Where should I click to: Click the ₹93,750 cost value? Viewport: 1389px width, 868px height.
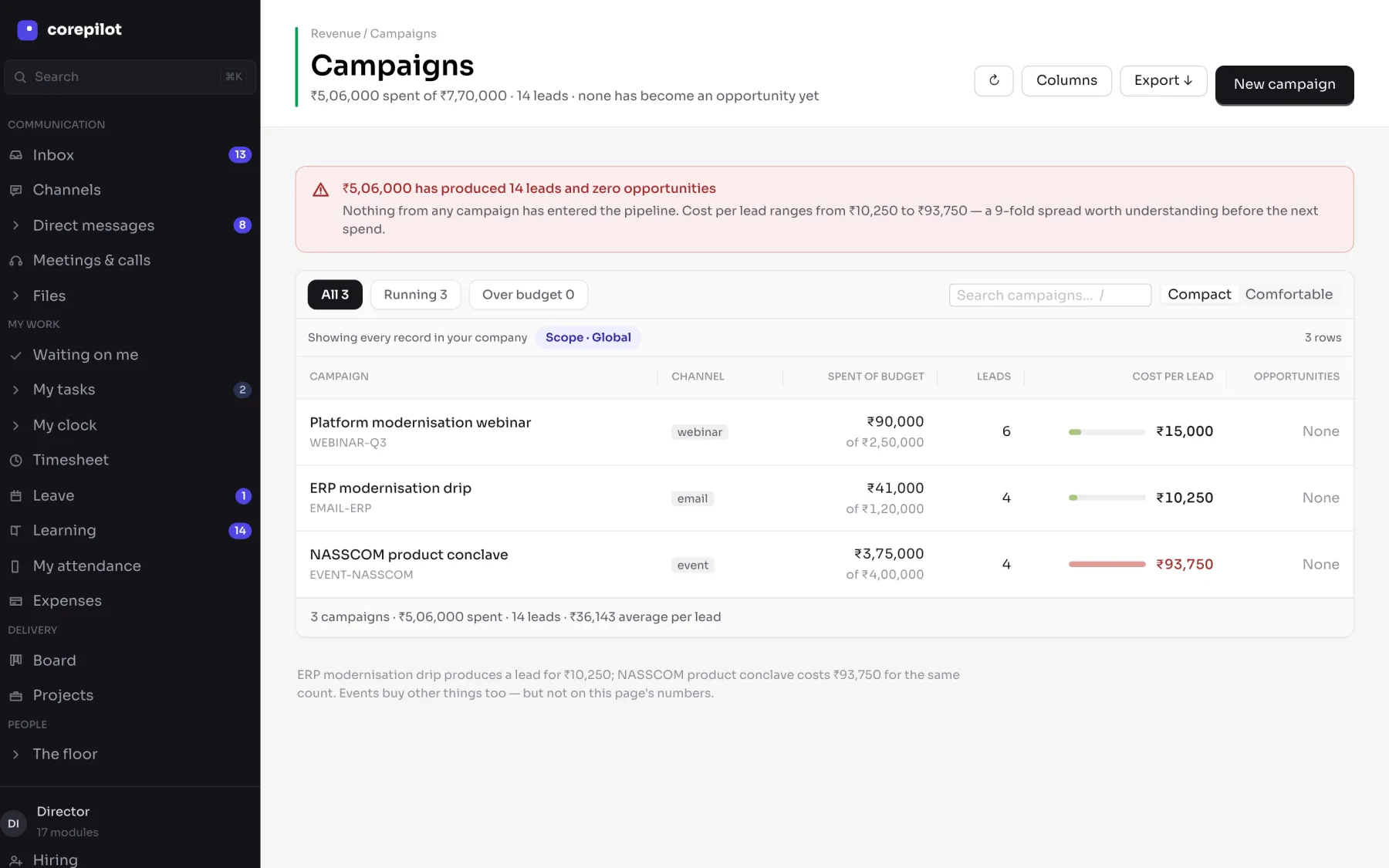[1185, 565]
